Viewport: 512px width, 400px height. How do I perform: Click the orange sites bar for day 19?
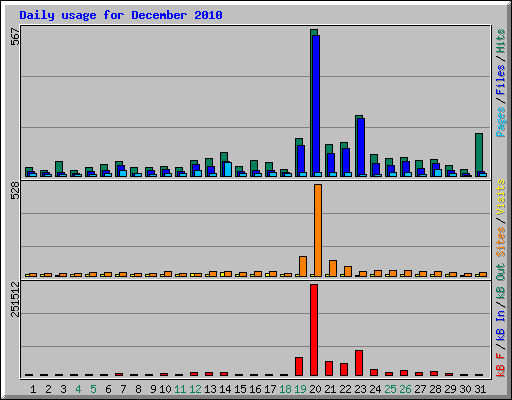pyautogui.click(x=303, y=266)
